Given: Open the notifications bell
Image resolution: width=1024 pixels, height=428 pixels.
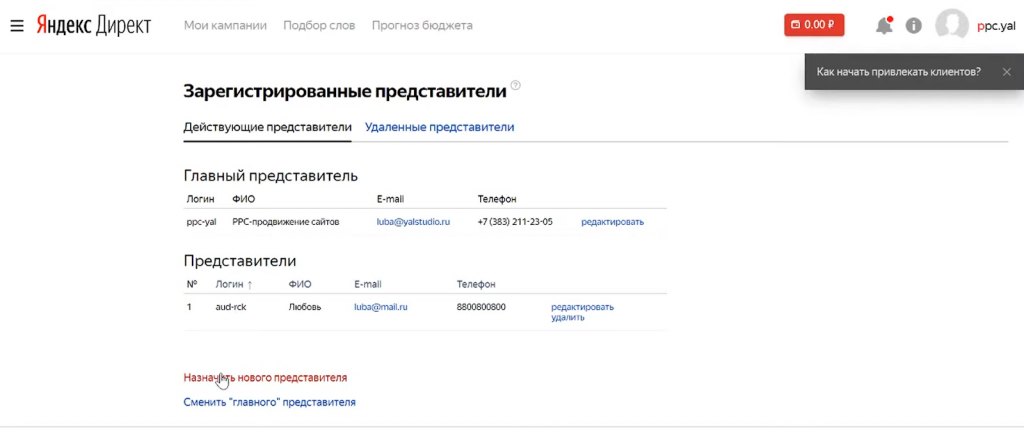Looking at the screenshot, I should [884, 26].
